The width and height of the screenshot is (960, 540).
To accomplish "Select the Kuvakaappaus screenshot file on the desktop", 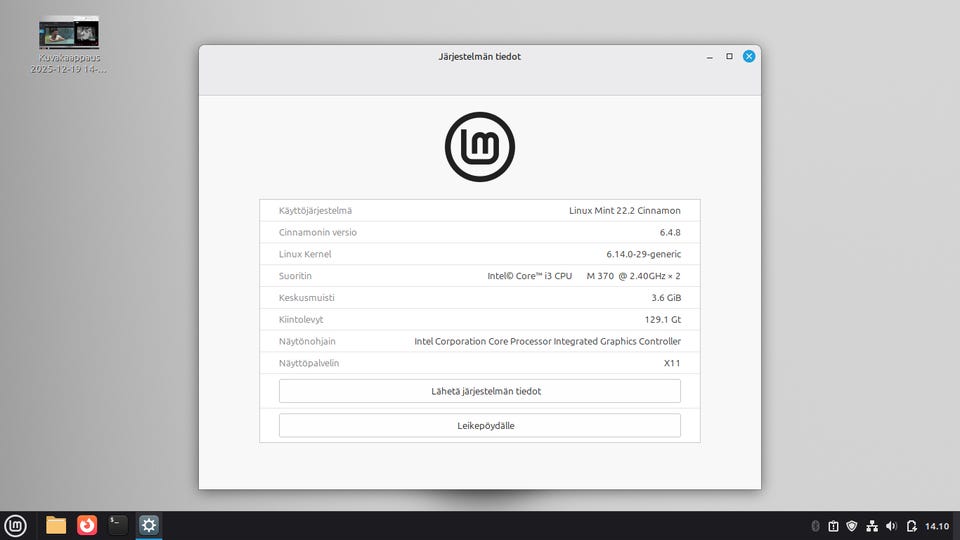I will [x=69, y=45].
